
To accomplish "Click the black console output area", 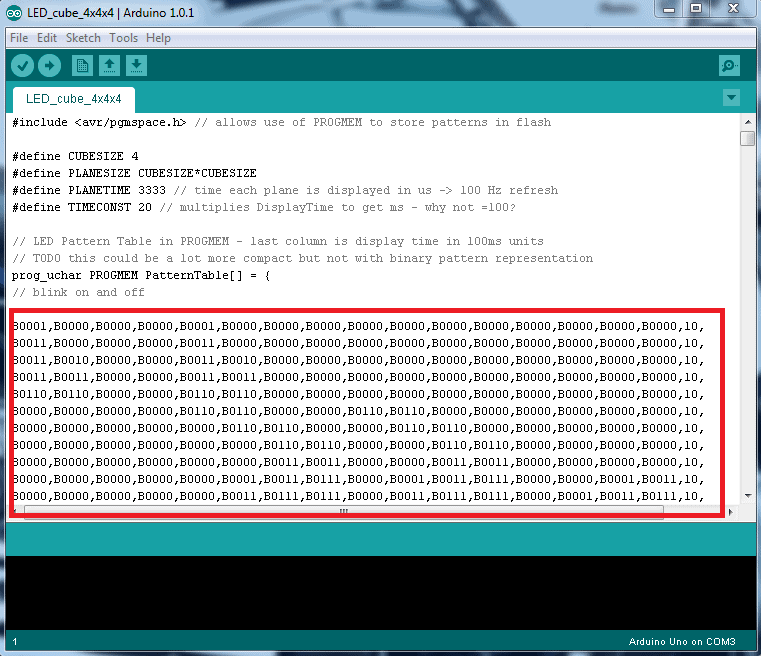I will pyautogui.click(x=380, y=593).
